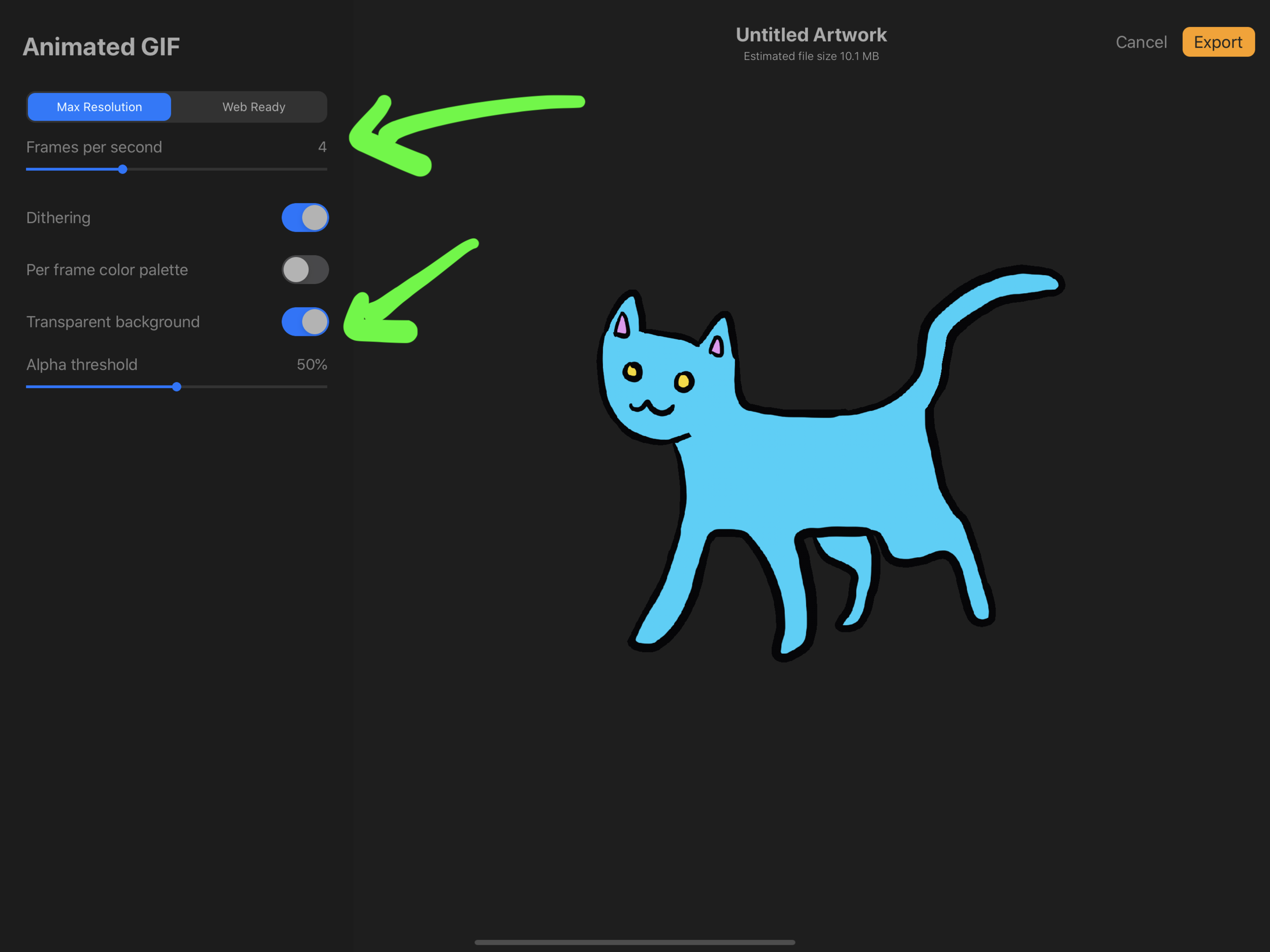Click the estimated file size text

click(x=811, y=56)
